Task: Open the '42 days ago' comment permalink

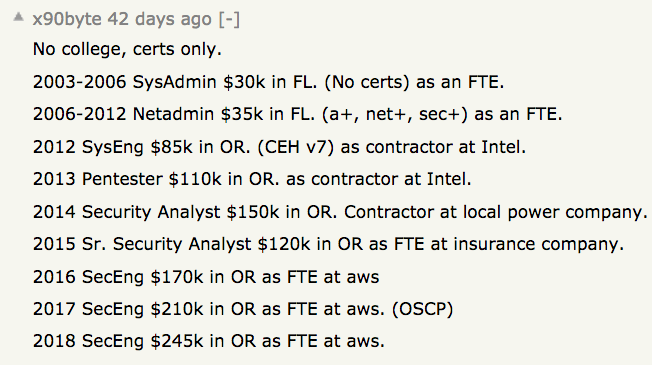Action: 160,19
